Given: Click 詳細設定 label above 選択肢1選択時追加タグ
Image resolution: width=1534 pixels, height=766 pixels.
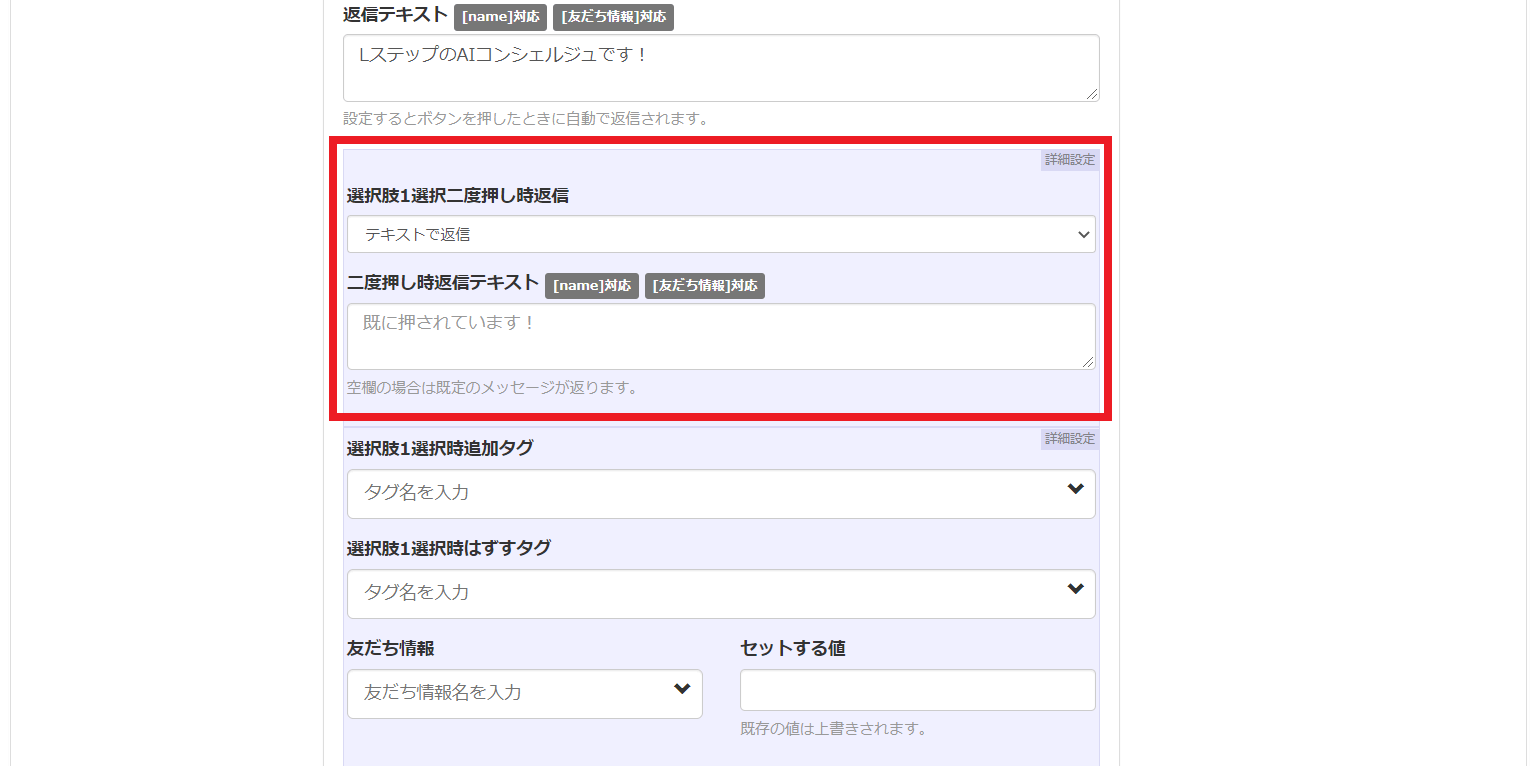Looking at the screenshot, I should coord(1070,439).
